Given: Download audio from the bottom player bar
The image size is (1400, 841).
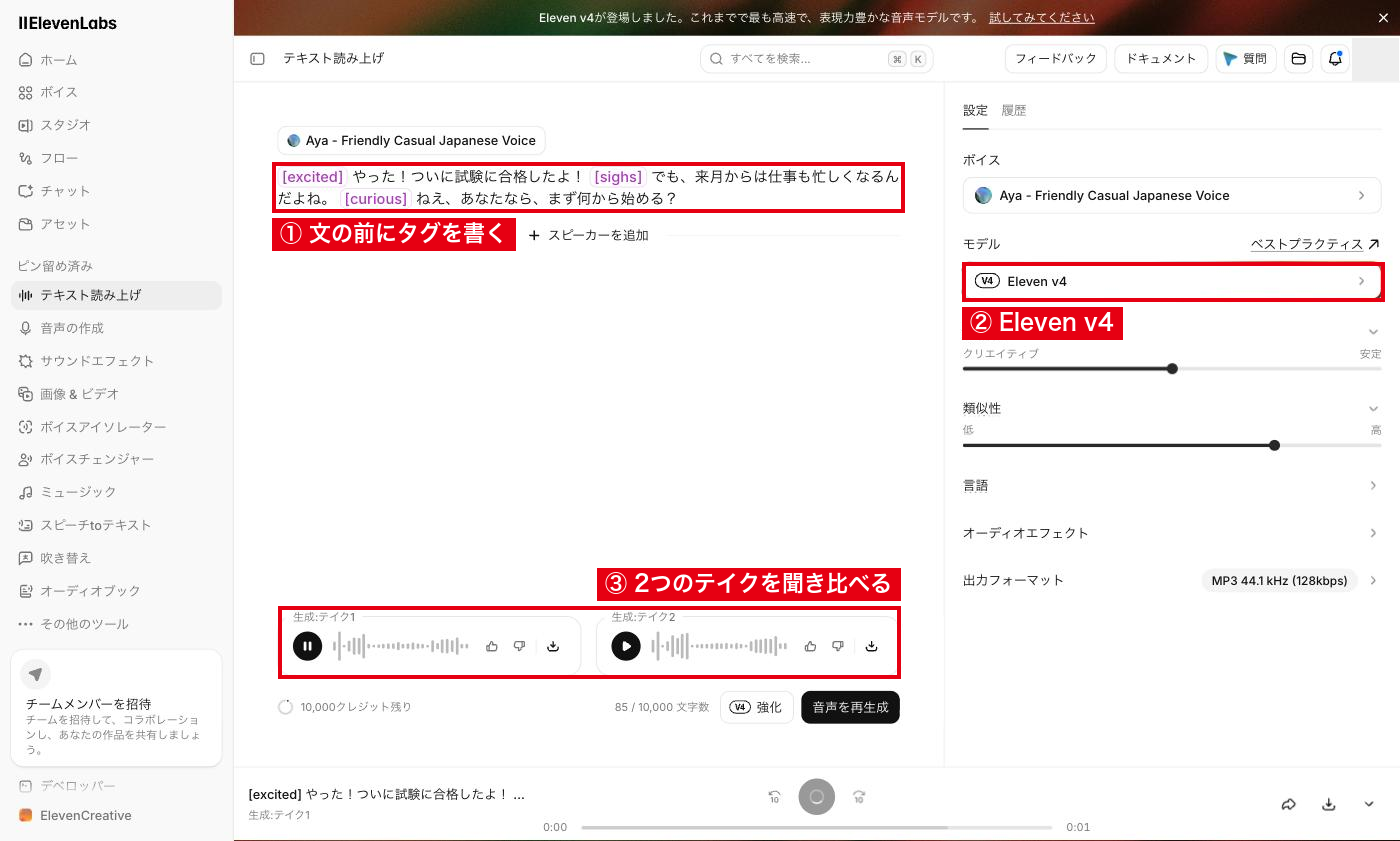Looking at the screenshot, I should click(x=1329, y=804).
